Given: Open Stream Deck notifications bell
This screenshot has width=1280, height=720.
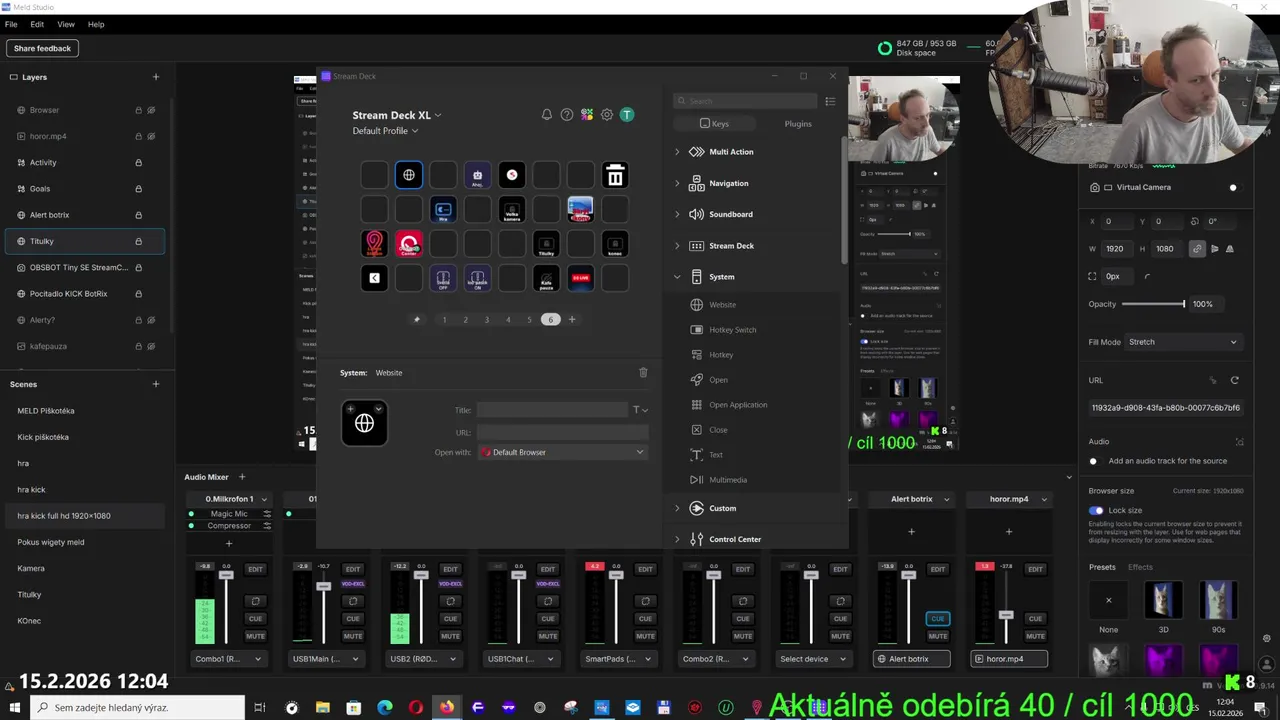Looking at the screenshot, I should [547, 115].
